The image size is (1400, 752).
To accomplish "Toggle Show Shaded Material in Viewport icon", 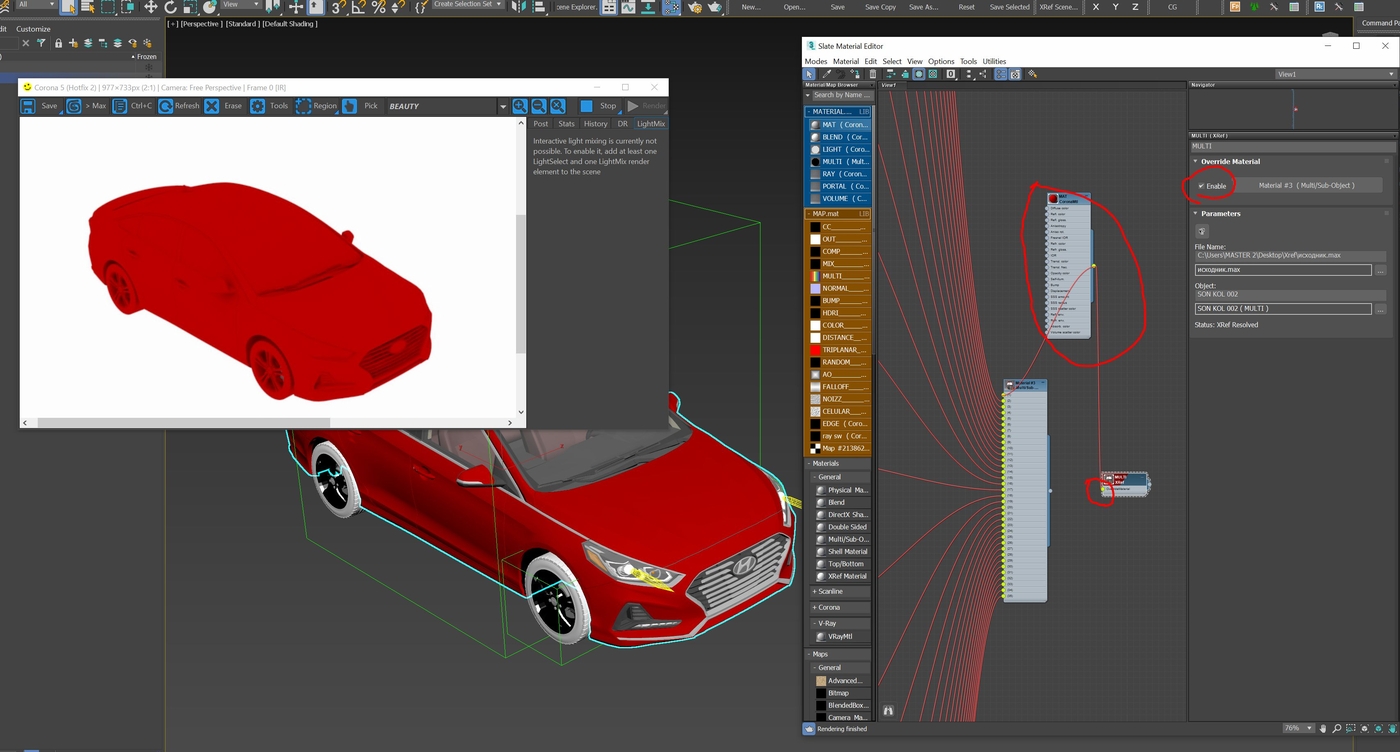I will click(918, 74).
